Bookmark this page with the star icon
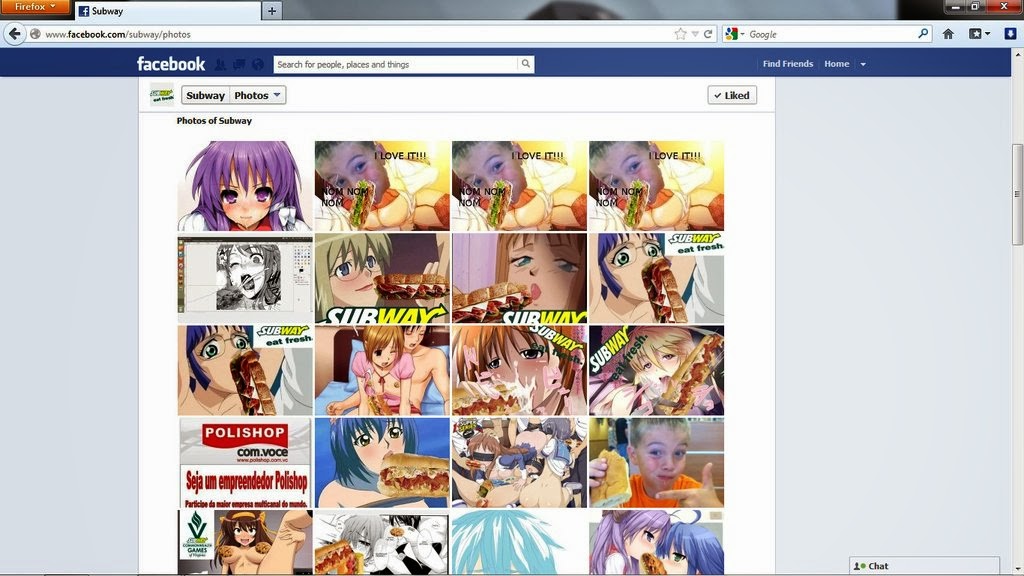 tap(680, 34)
